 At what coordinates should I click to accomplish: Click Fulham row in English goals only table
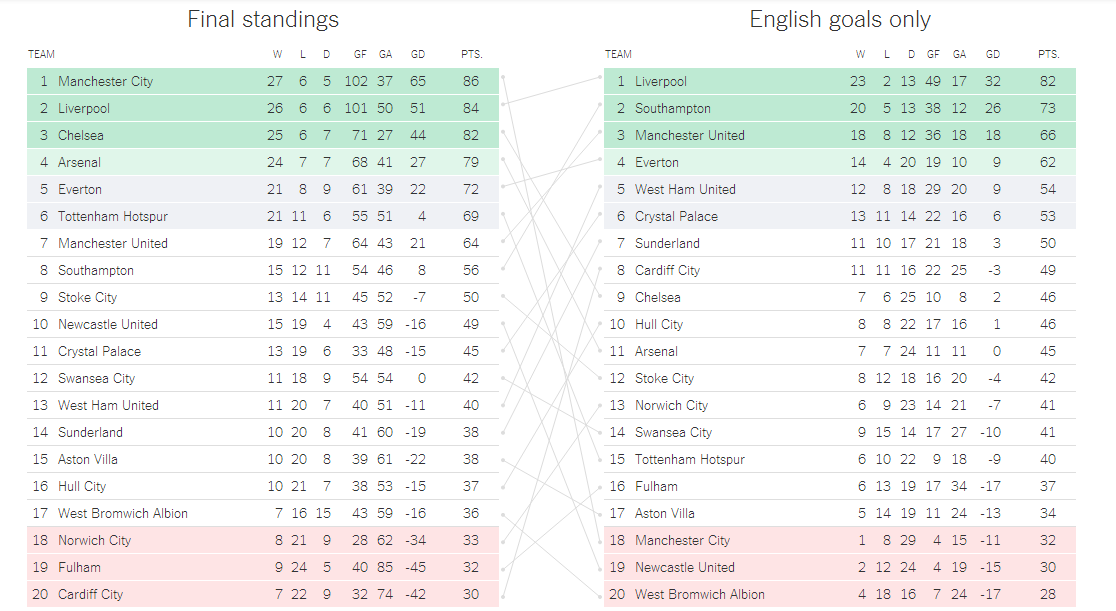(840, 486)
